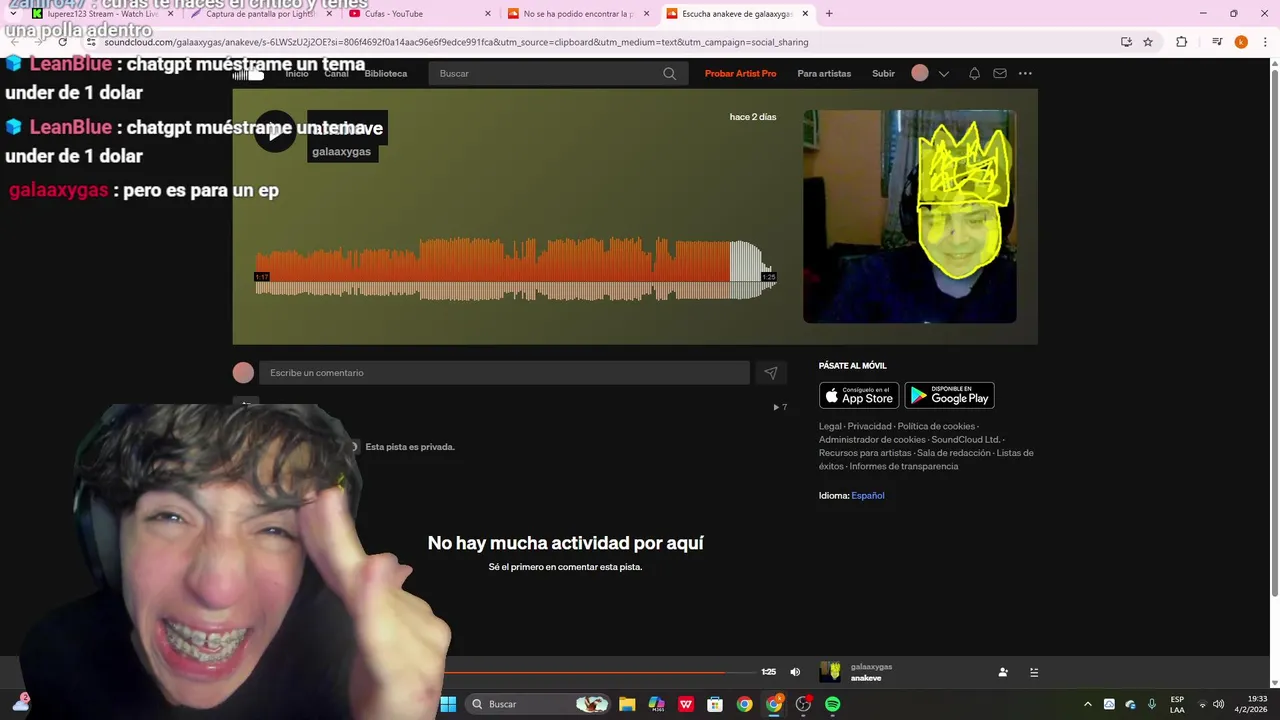1280x720 pixels.
Task: Open galaaxygas in the bottom player
Action: 871,666
